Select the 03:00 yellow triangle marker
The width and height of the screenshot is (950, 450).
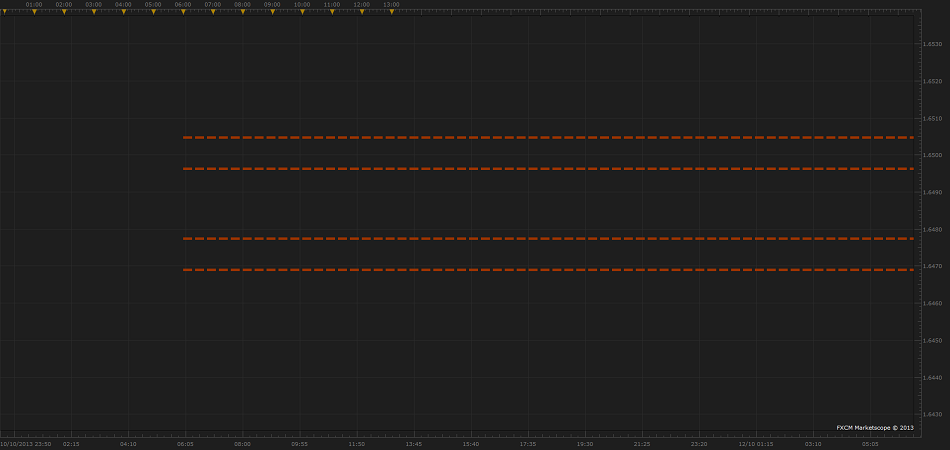[94, 12]
